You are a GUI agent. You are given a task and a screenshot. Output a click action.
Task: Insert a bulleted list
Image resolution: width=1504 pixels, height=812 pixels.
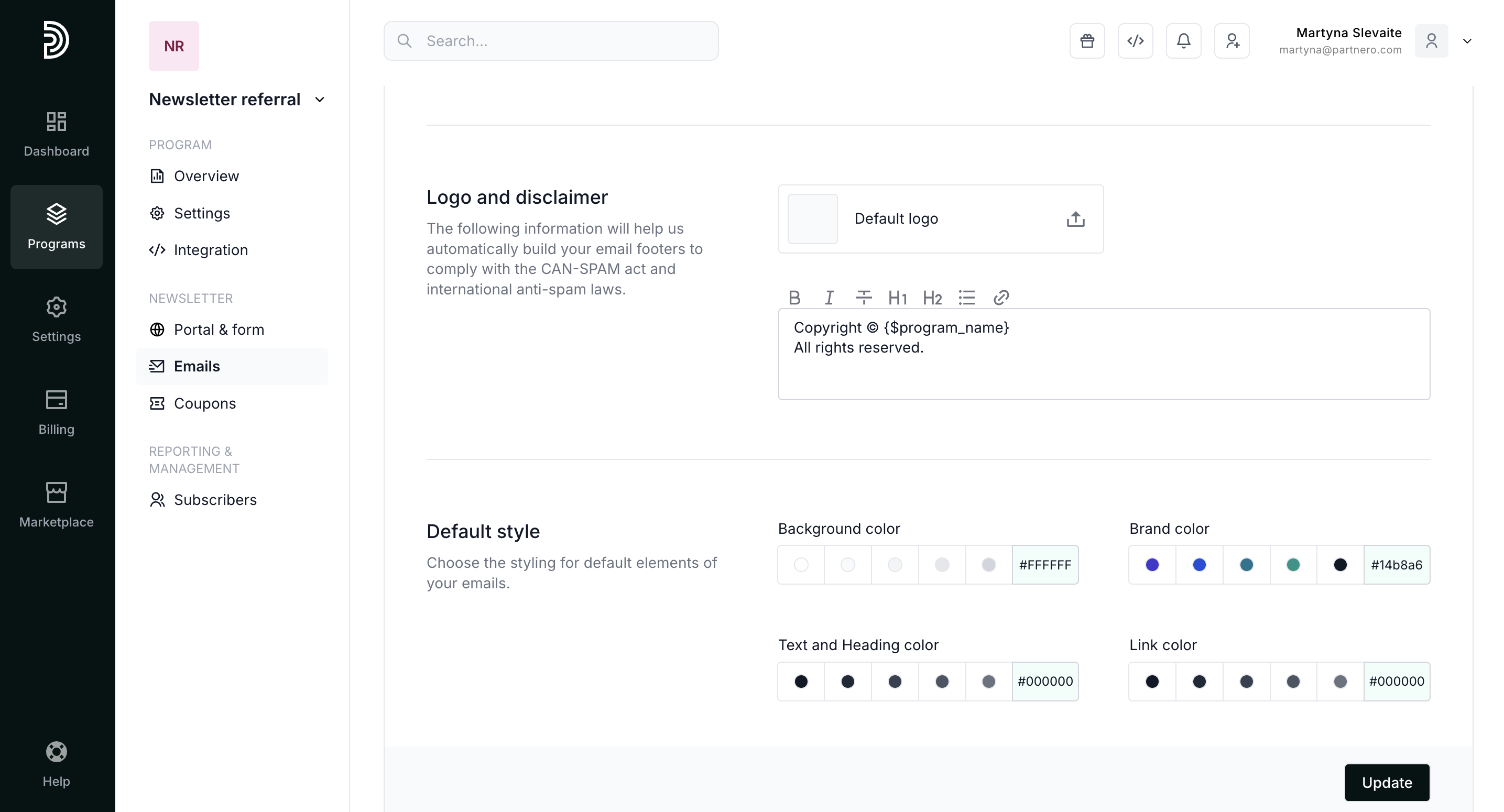point(966,298)
